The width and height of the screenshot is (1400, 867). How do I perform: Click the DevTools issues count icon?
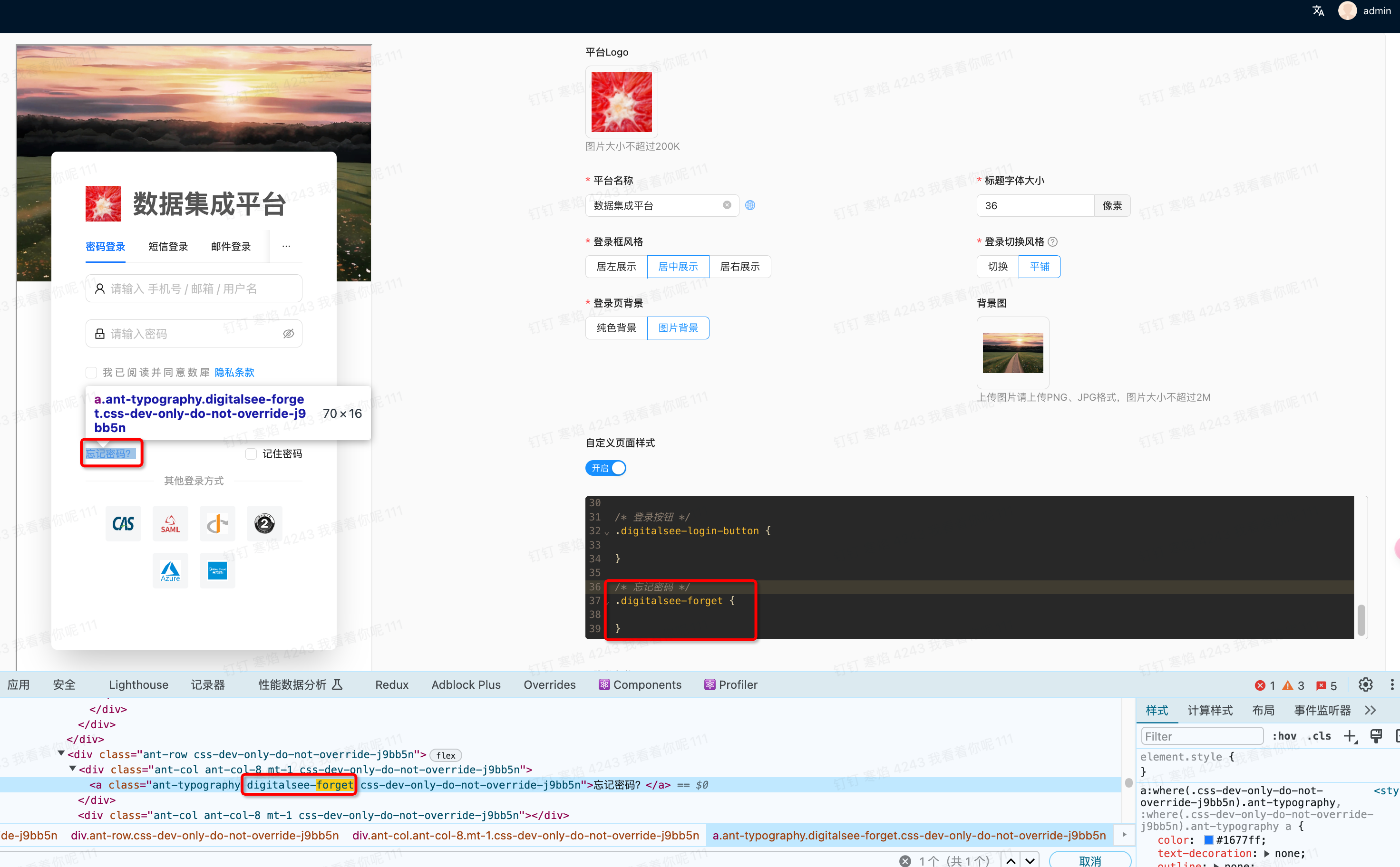coord(1321,685)
